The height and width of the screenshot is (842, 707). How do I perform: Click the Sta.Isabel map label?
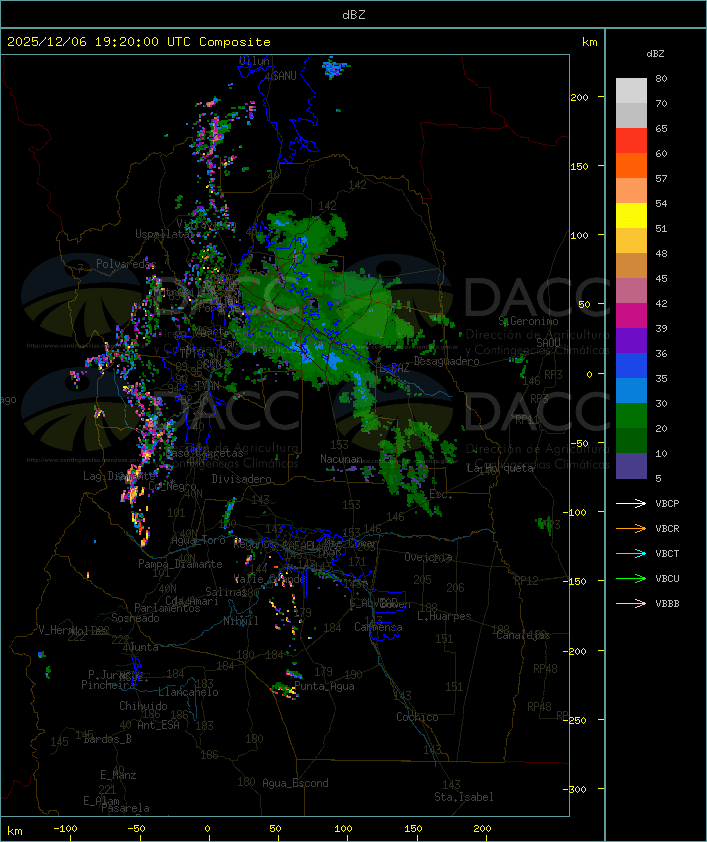pyautogui.click(x=464, y=797)
